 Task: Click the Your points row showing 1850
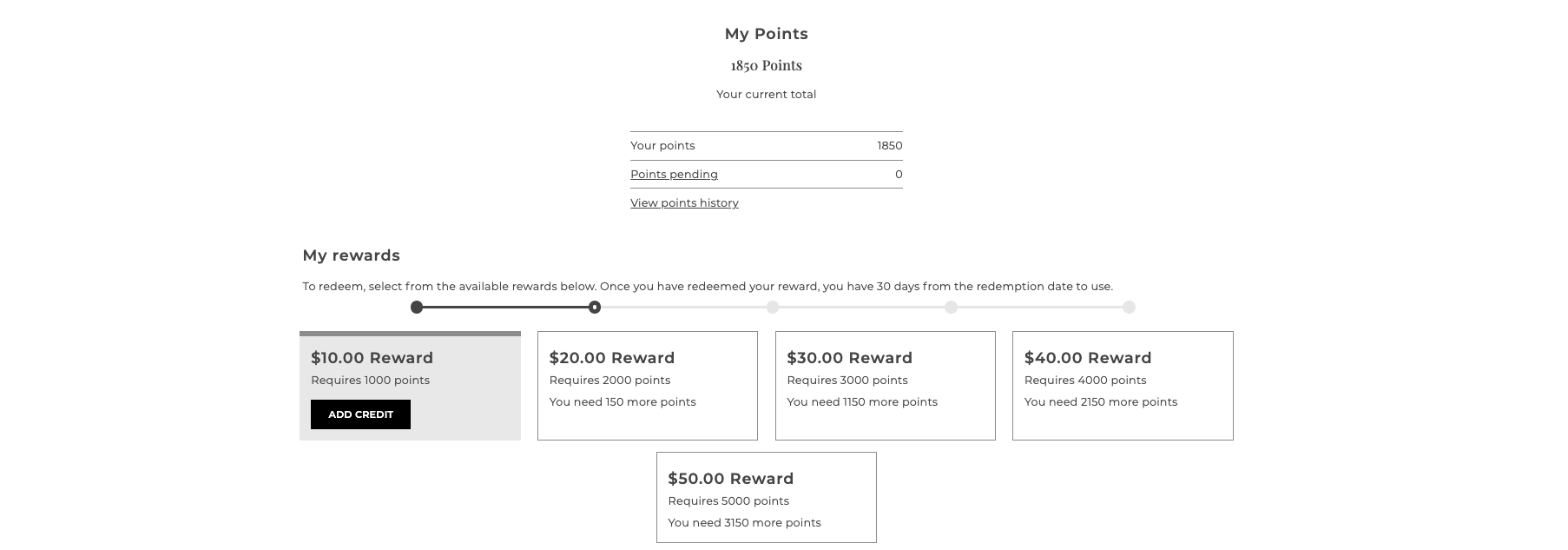765,145
